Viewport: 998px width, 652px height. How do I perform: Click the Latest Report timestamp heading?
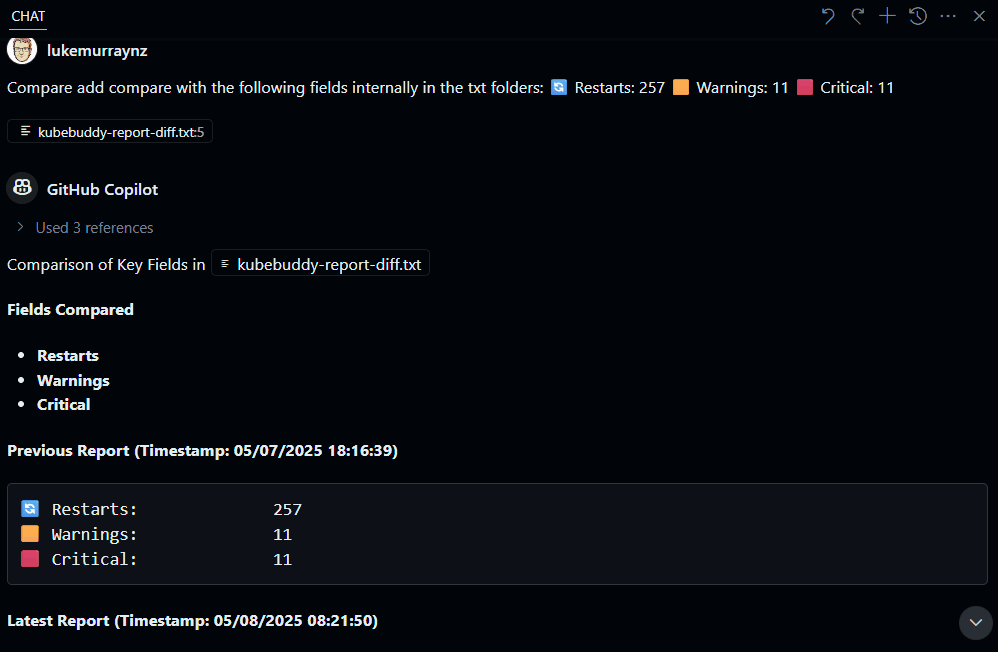coord(192,620)
